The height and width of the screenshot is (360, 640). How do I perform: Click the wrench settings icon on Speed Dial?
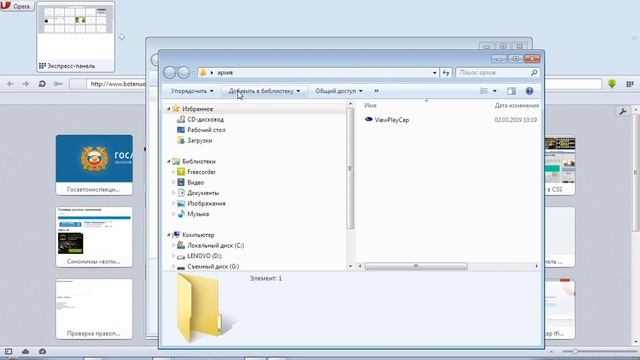[x=622, y=111]
